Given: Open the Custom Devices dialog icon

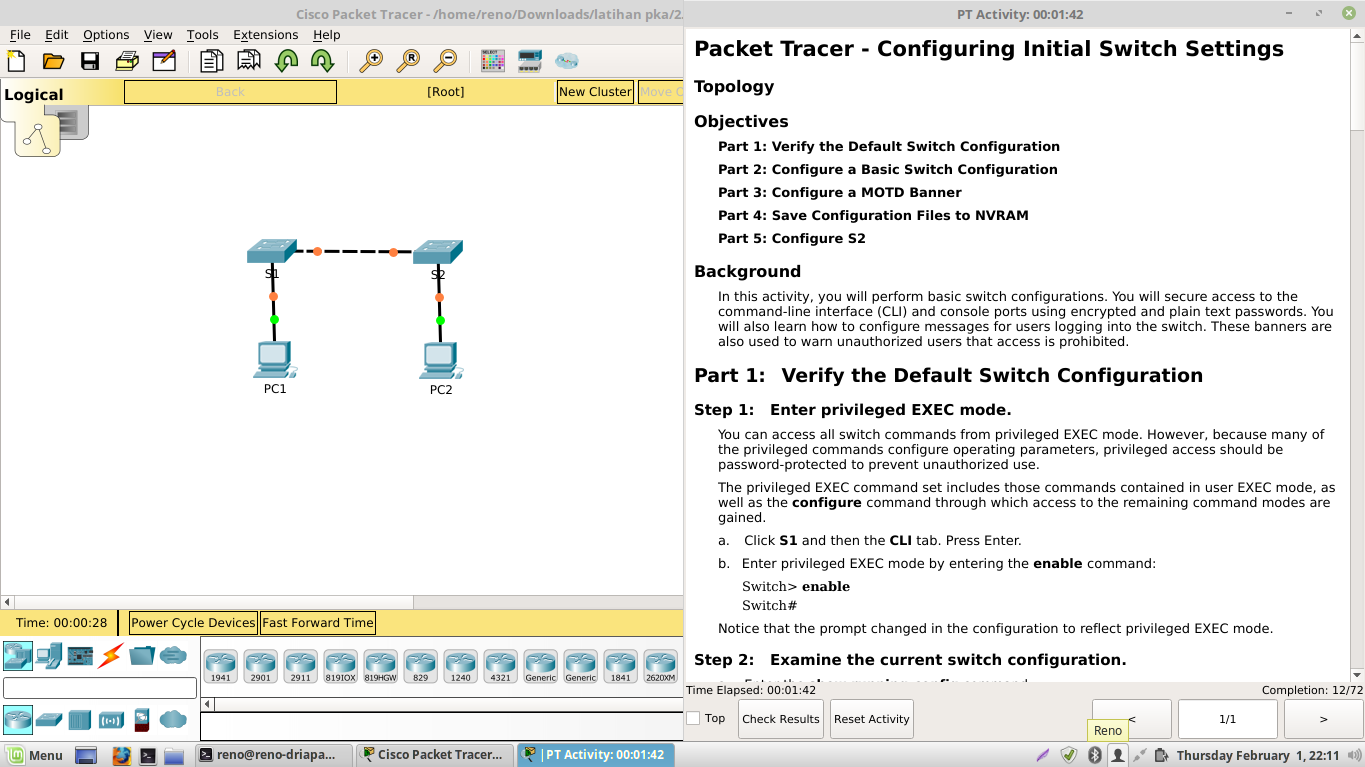Looking at the screenshot, I should [x=530, y=61].
